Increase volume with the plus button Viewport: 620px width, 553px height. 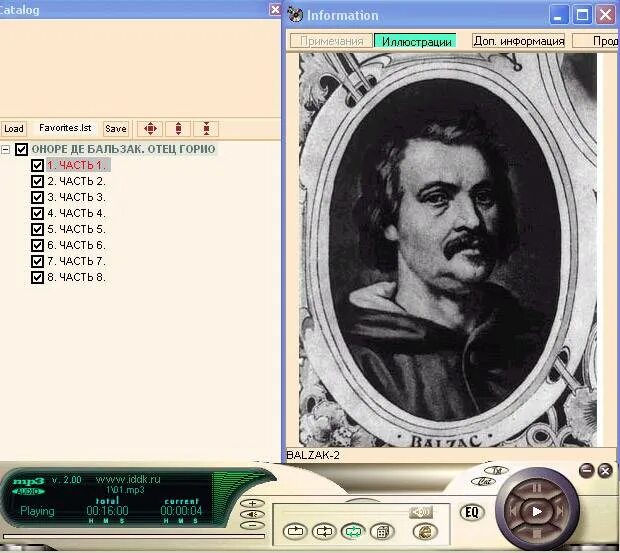click(252, 503)
